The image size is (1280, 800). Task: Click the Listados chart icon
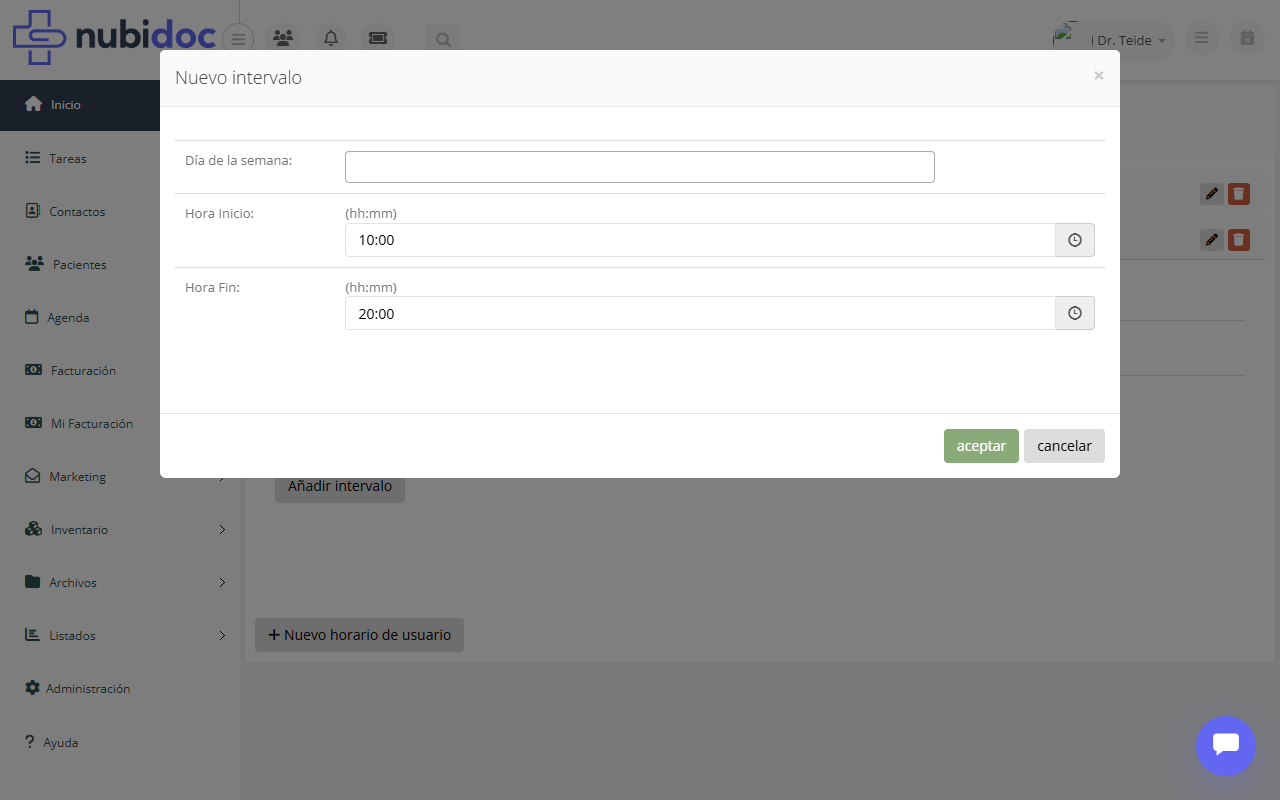click(x=32, y=635)
